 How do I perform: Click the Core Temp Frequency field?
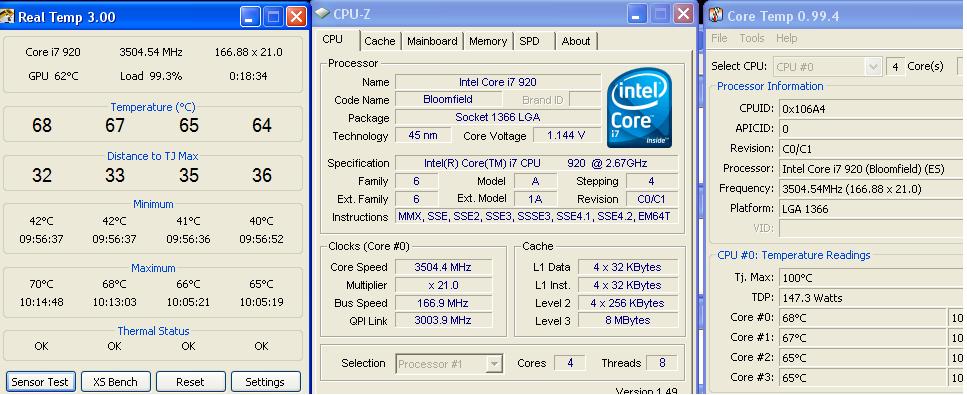point(871,189)
